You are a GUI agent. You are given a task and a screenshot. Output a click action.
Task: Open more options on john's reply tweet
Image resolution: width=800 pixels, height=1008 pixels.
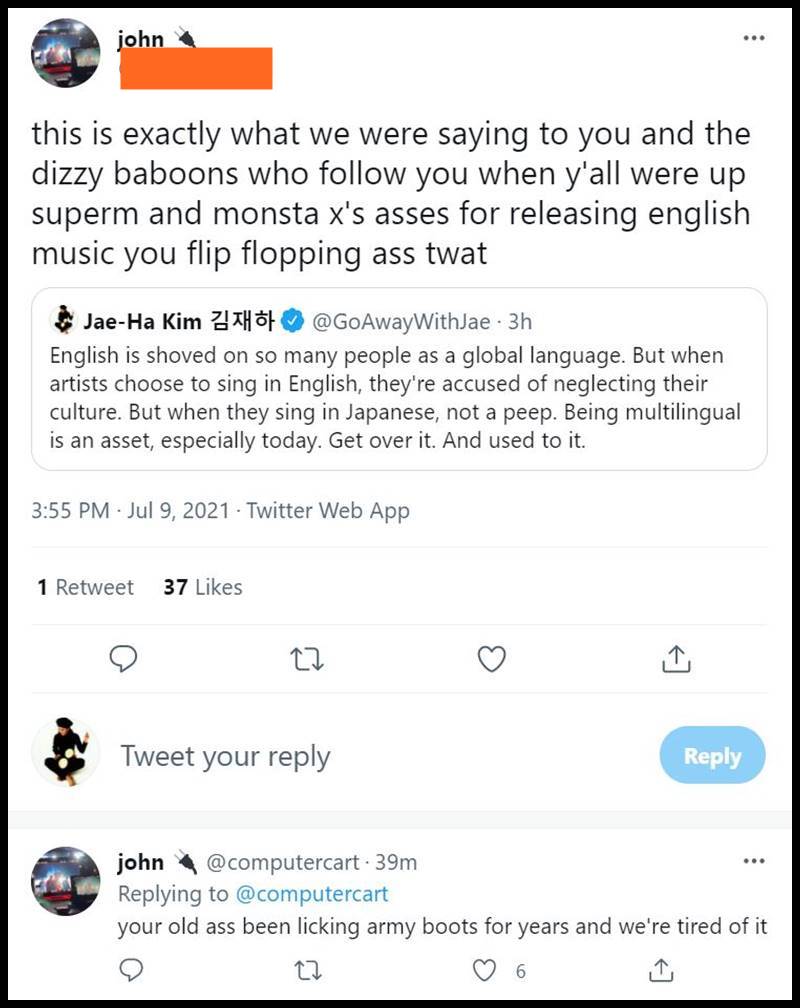click(753, 861)
